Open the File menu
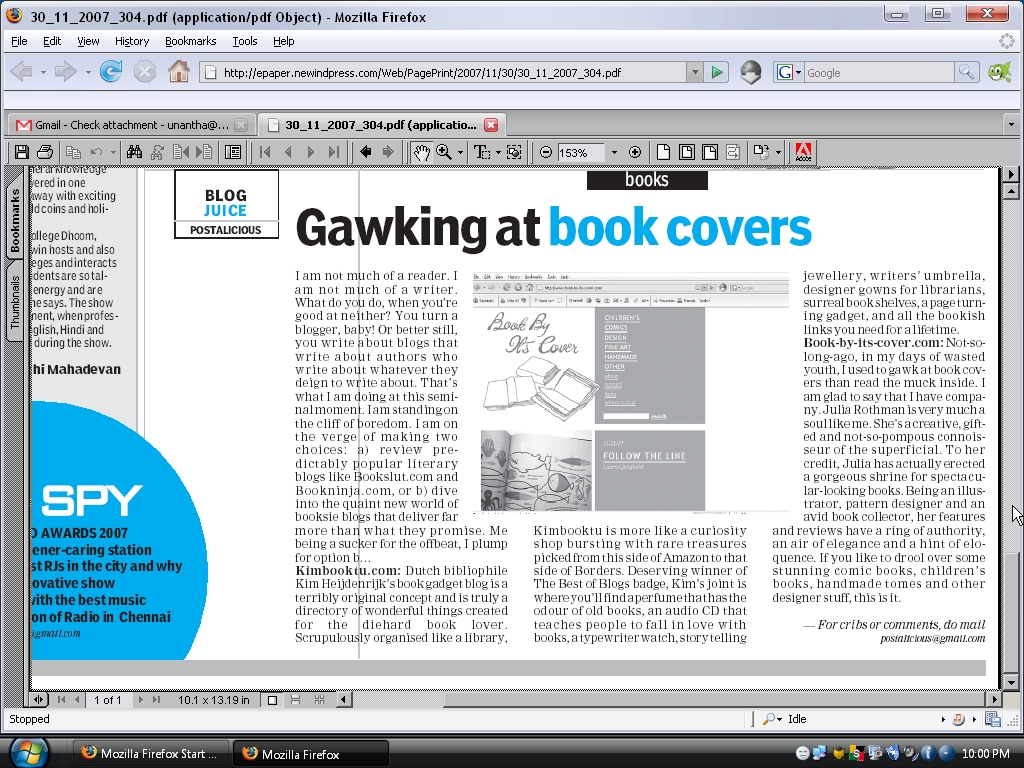This screenshot has width=1024, height=768. click(19, 41)
